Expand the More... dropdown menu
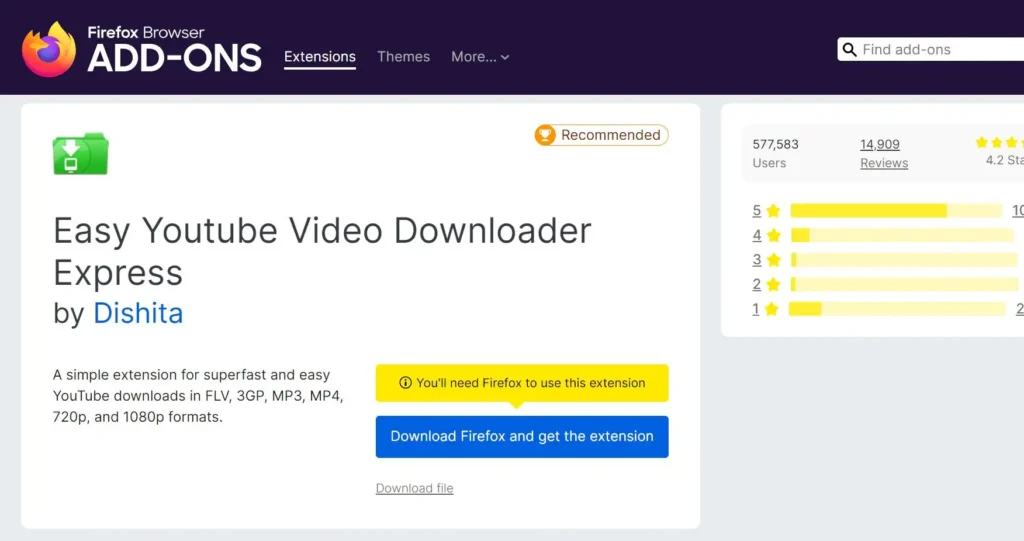This screenshot has width=1024, height=541. click(x=480, y=57)
